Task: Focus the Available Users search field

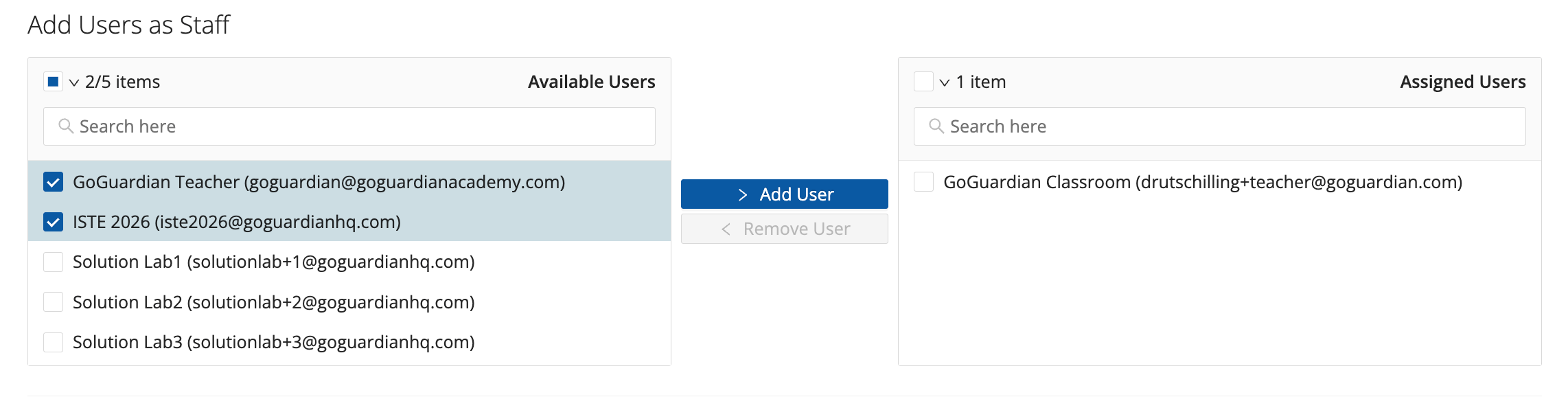Action: point(349,126)
